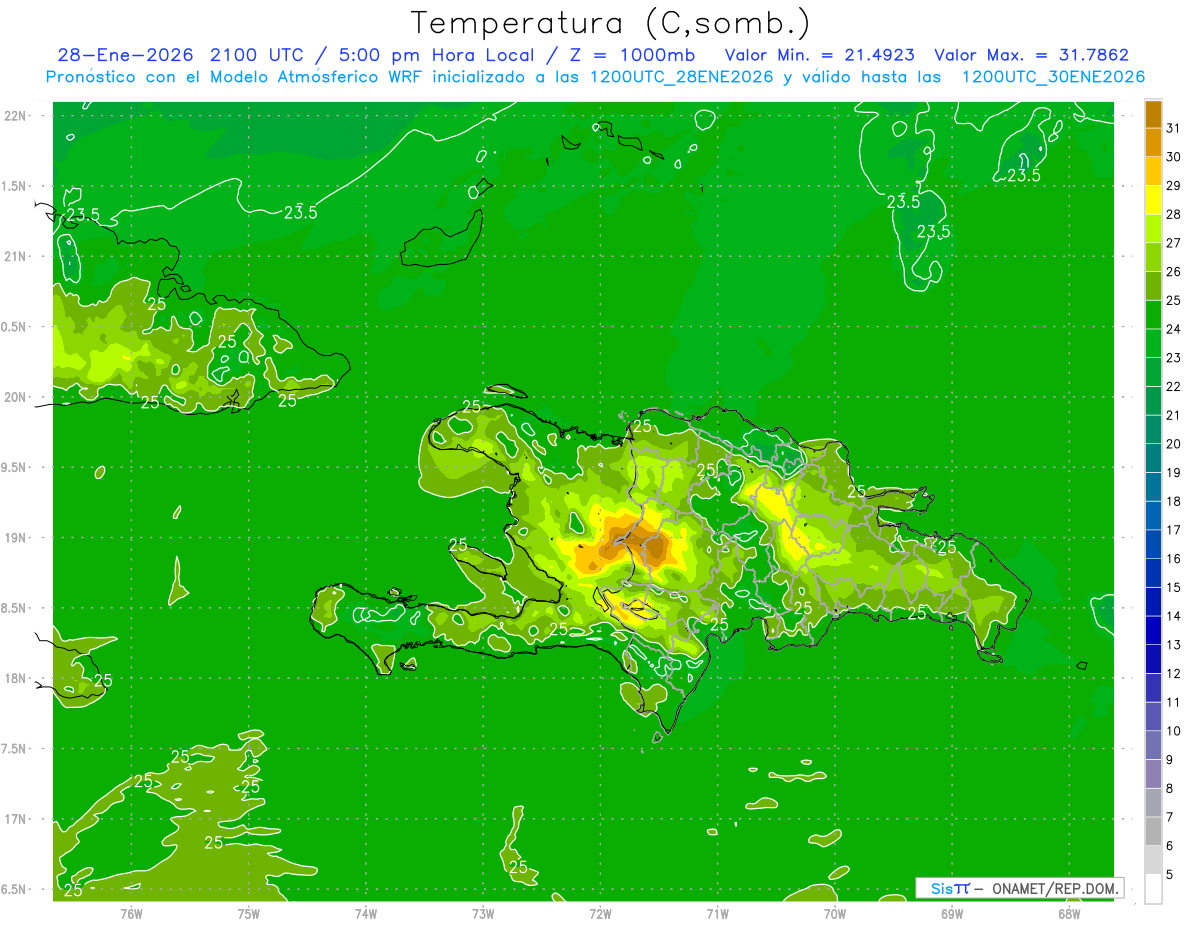Click the '69W' longitude axis label
The height and width of the screenshot is (927, 1200).
point(952,914)
